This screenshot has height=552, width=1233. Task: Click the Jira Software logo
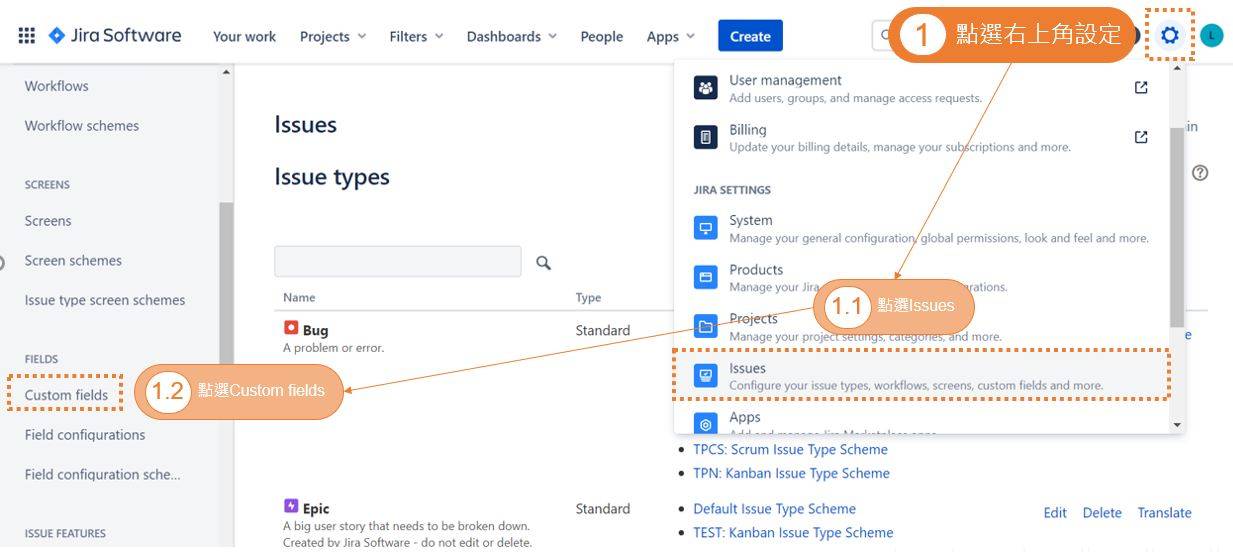115,36
